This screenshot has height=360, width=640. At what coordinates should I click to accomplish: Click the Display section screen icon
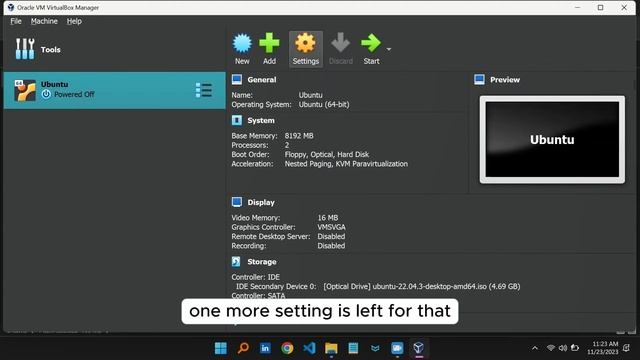(x=237, y=202)
